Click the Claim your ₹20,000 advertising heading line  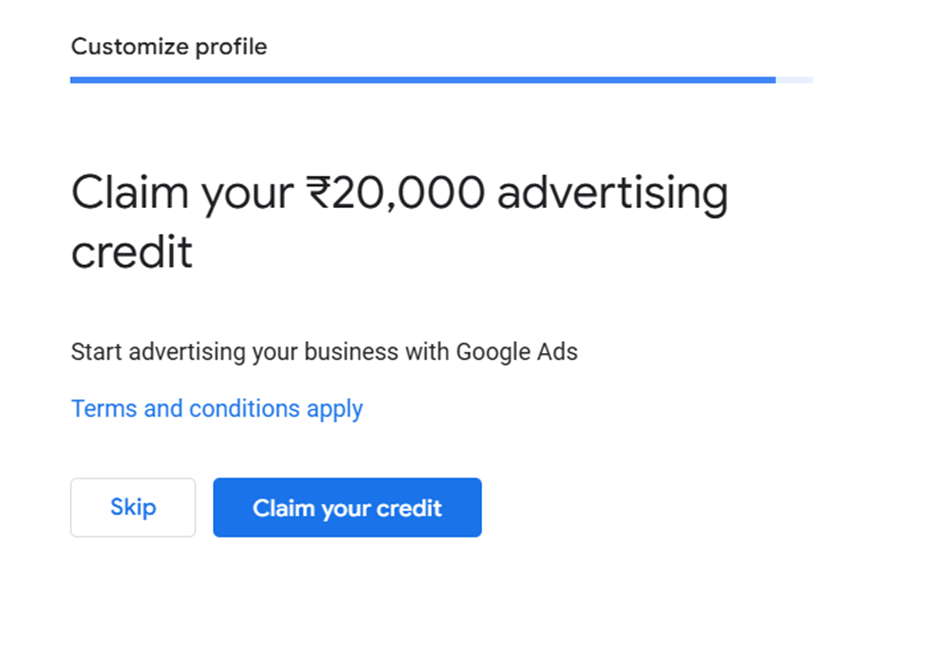pyautogui.click(x=399, y=193)
